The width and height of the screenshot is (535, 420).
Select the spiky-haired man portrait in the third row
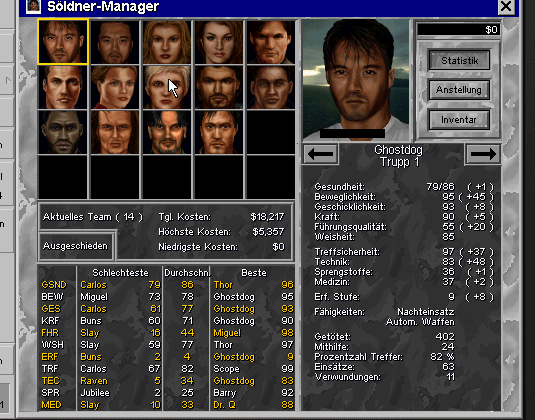tap(219, 132)
